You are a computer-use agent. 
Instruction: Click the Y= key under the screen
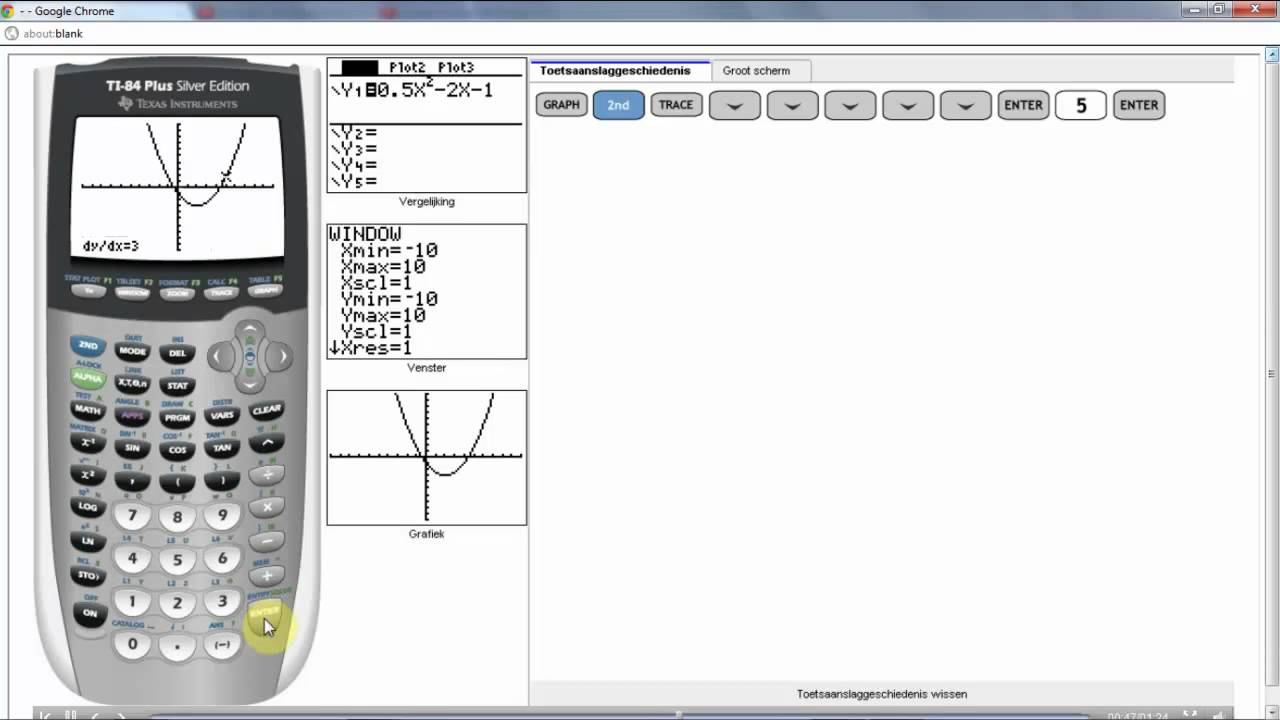89,291
